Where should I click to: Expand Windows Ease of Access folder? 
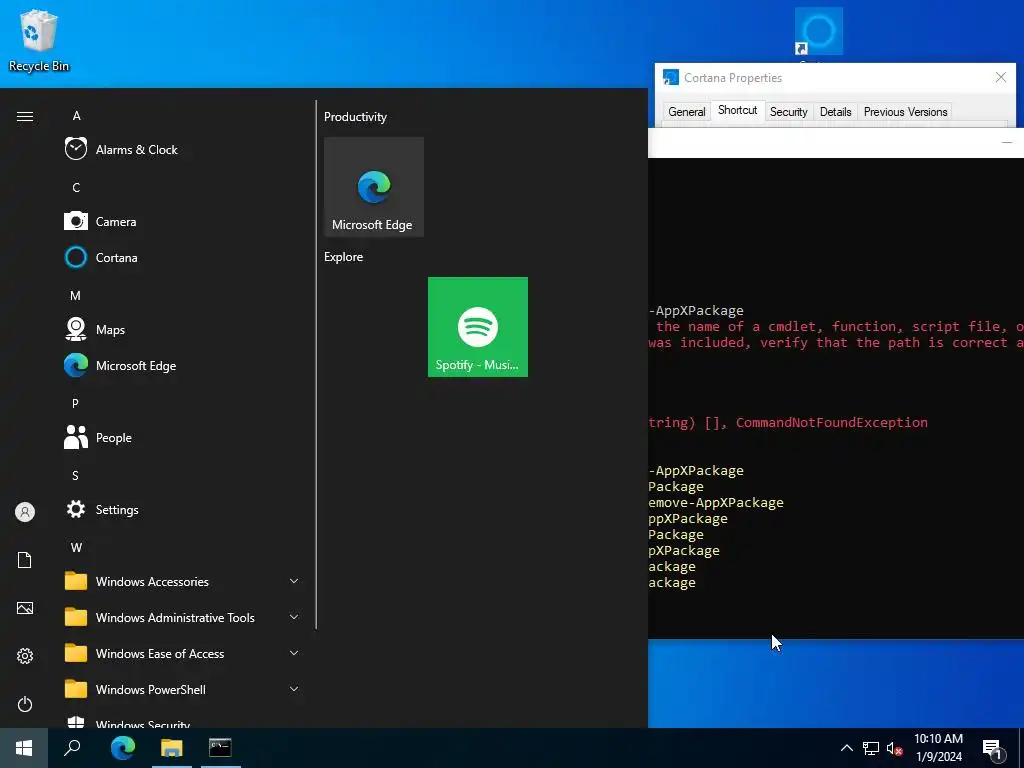point(183,653)
